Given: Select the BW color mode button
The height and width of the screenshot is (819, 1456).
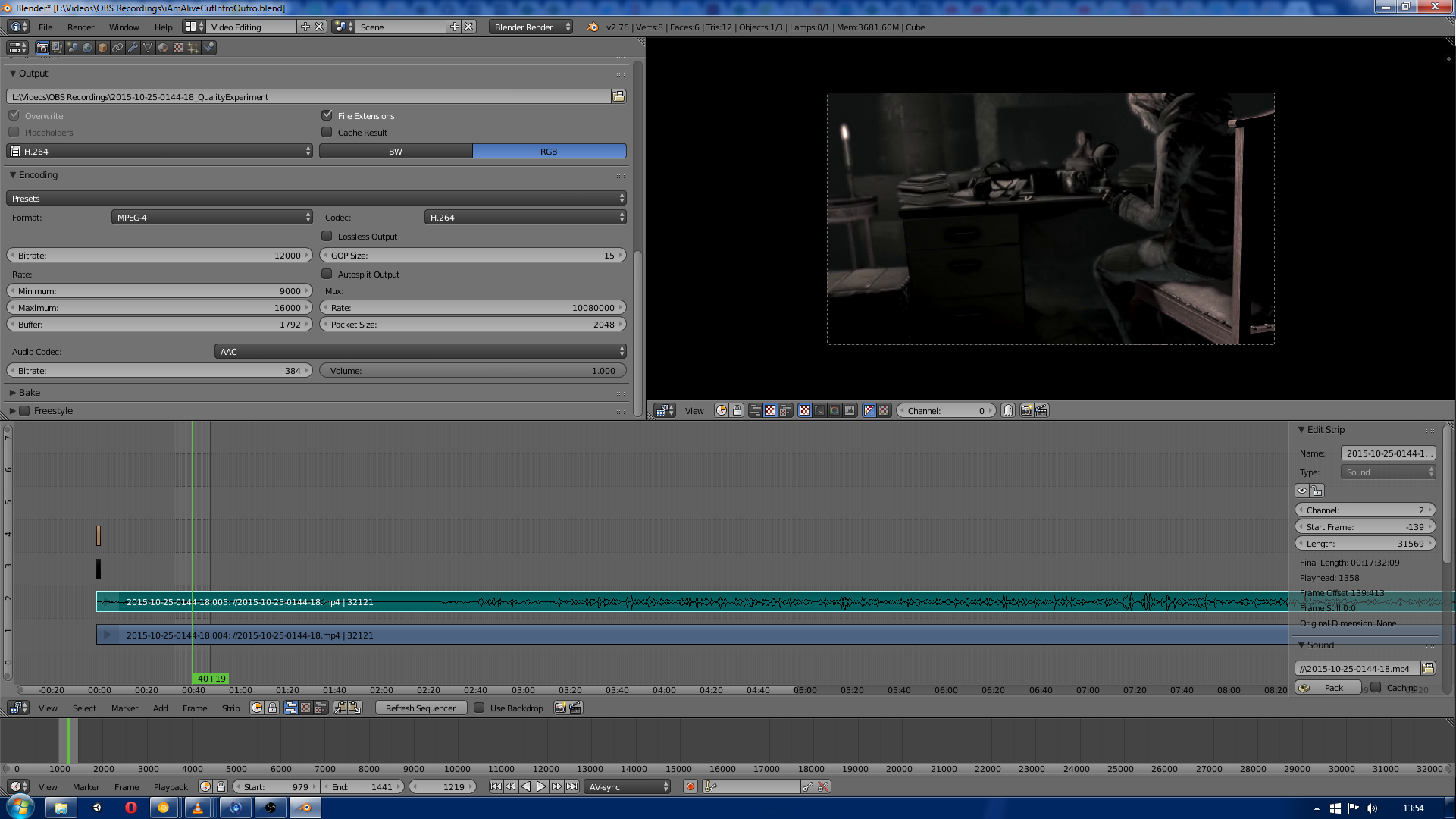Looking at the screenshot, I should coord(396,151).
